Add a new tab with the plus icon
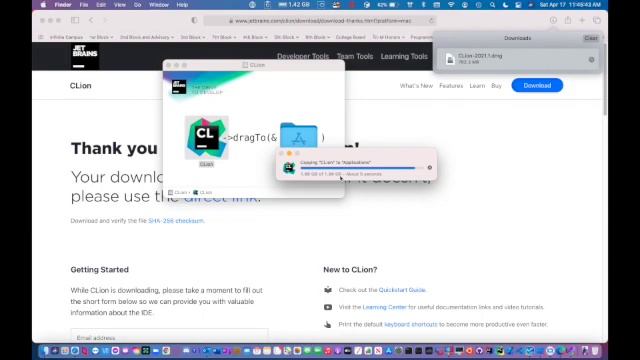 (x=582, y=20)
